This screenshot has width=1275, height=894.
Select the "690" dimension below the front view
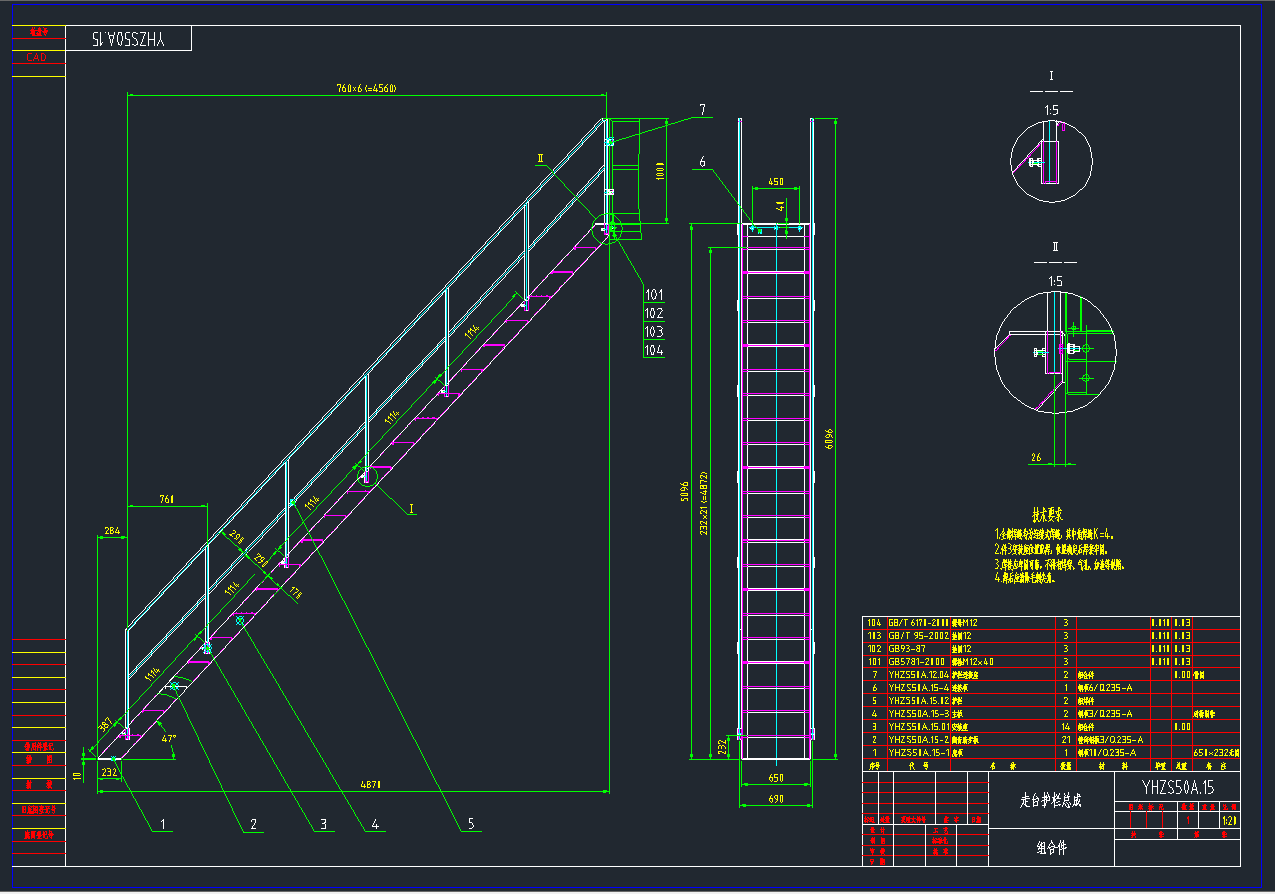pyautogui.click(x=776, y=797)
